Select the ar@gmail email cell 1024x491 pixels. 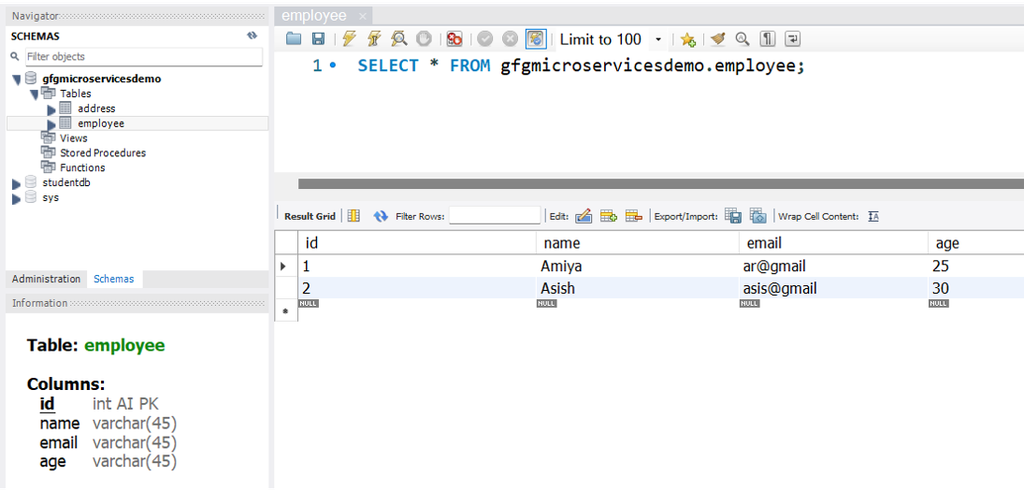tap(833, 266)
